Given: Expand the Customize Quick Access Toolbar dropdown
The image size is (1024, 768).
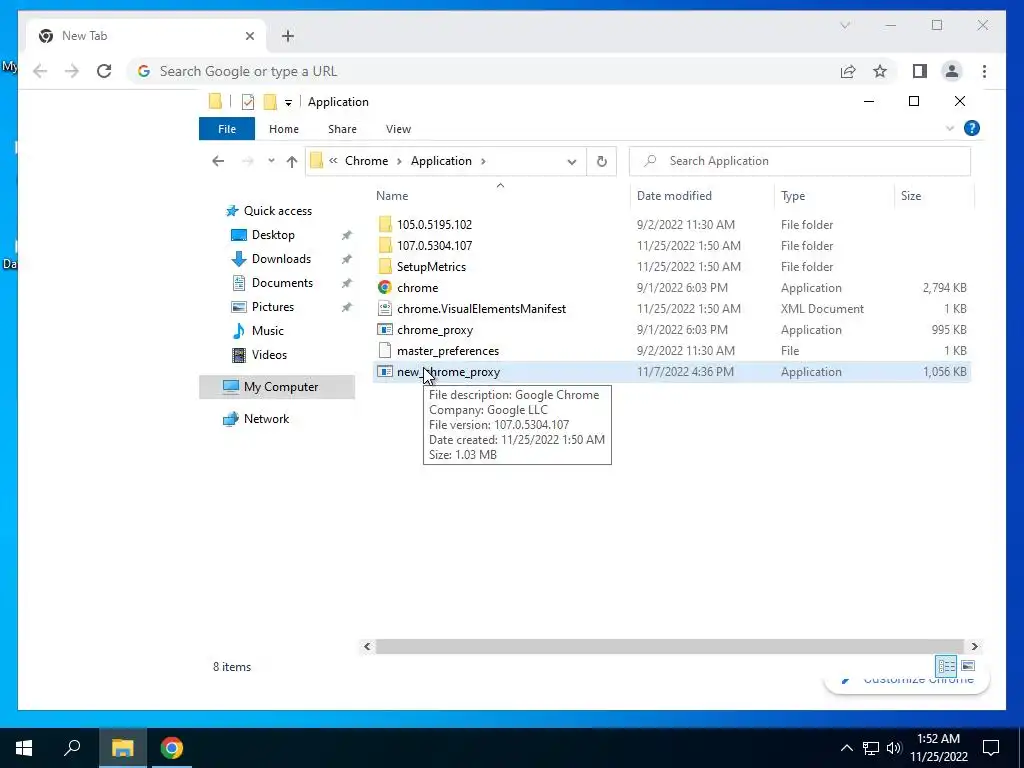Looking at the screenshot, I should coord(288,103).
